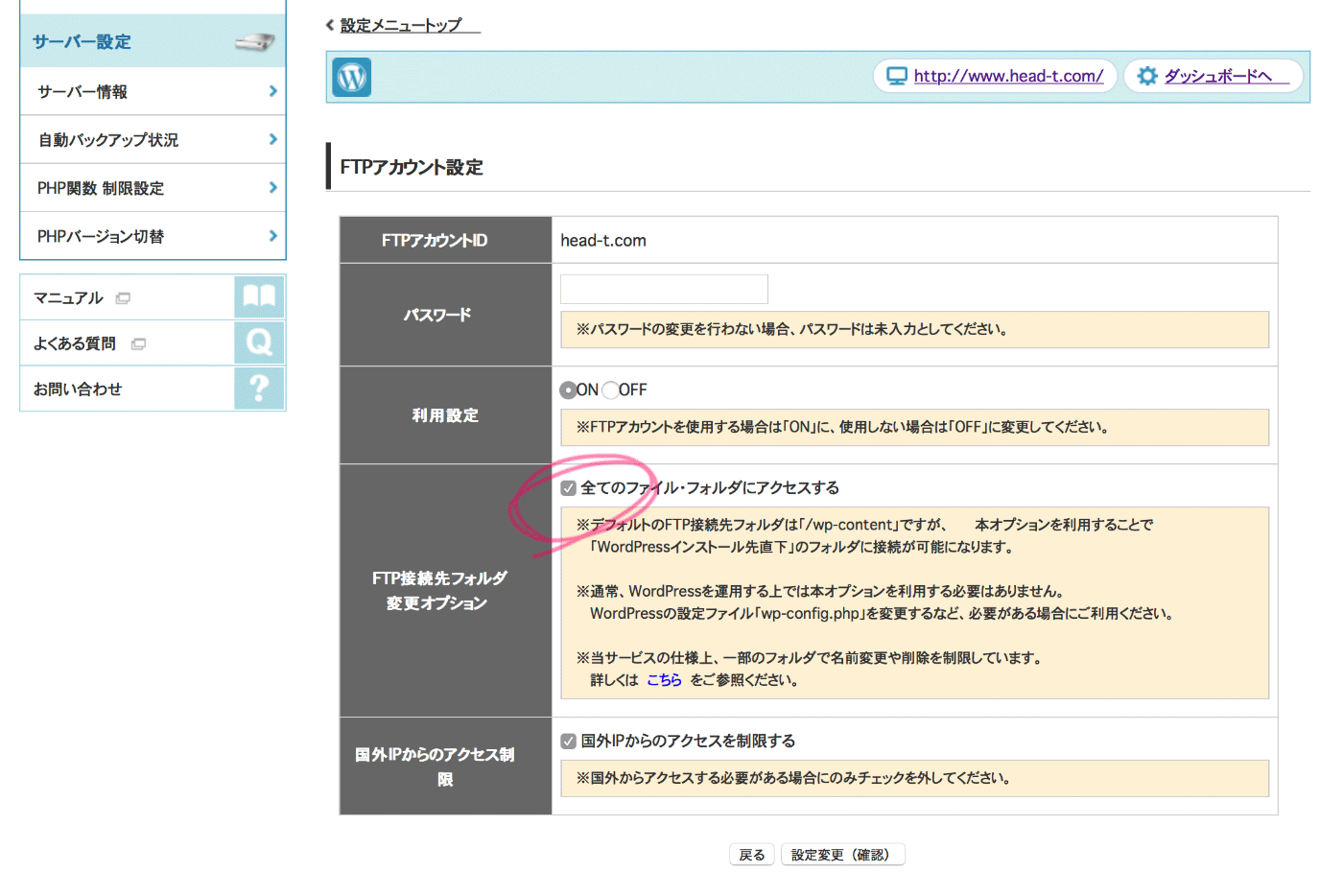1343x896 pixels.
Task: Open 自動バックアップ状況 menu item
Action: click(x=153, y=140)
